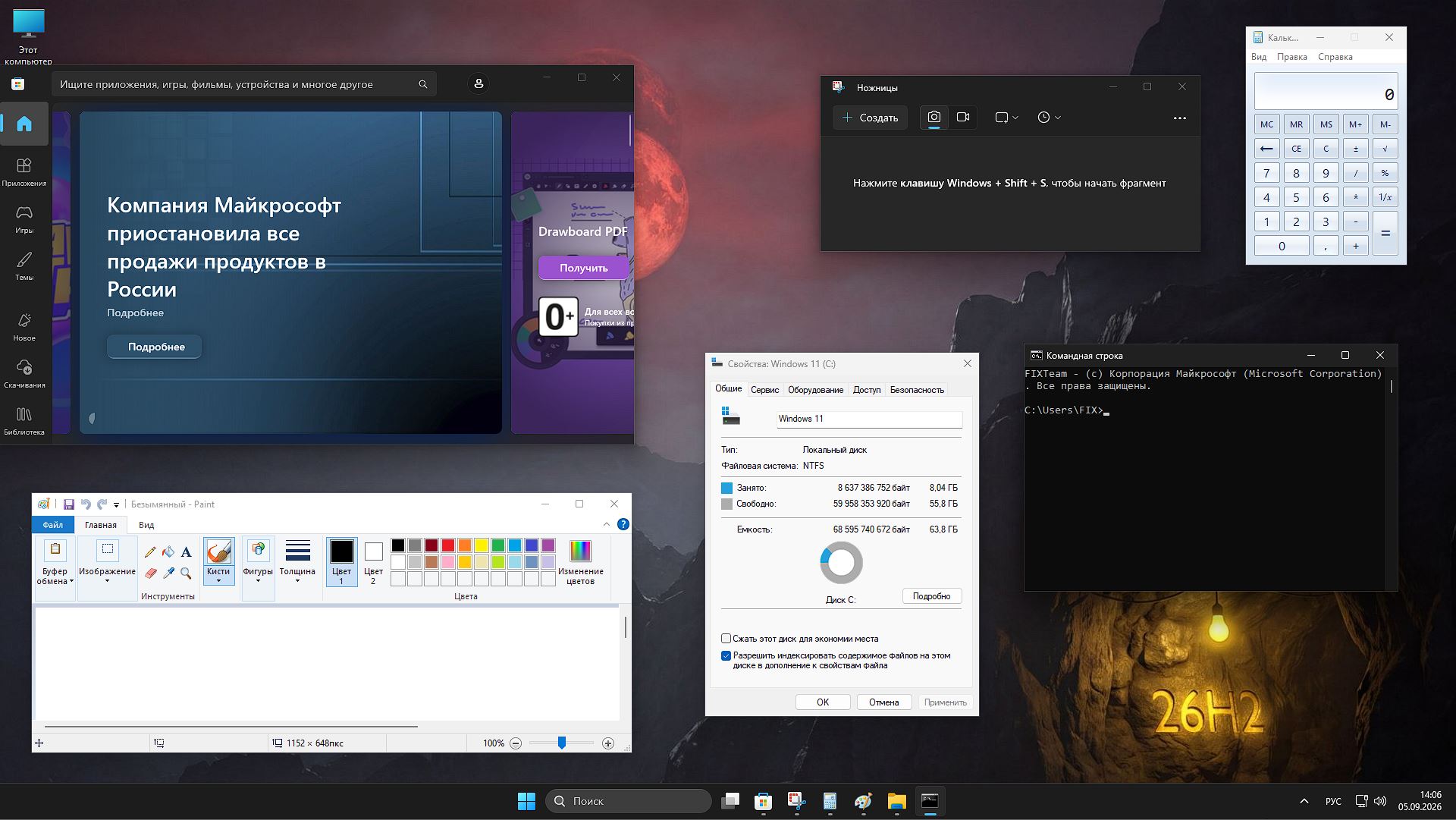
Task: Click the Undo arrow in Paint title bar
Action: (86, 504)
